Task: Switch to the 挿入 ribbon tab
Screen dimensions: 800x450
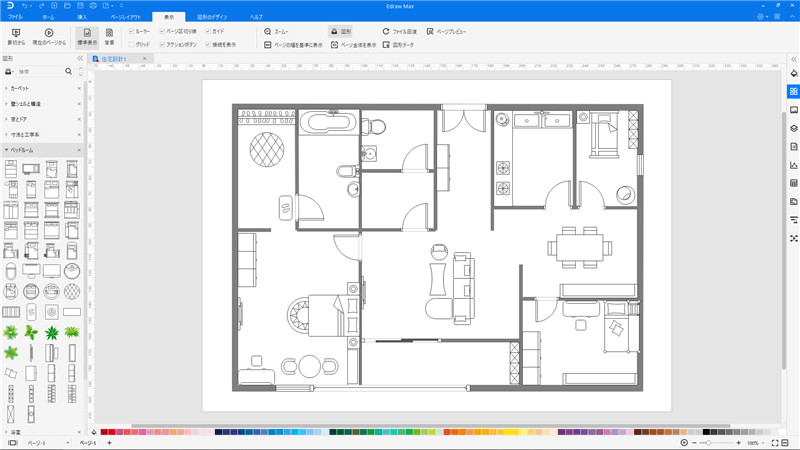Action: pos(82,17)
